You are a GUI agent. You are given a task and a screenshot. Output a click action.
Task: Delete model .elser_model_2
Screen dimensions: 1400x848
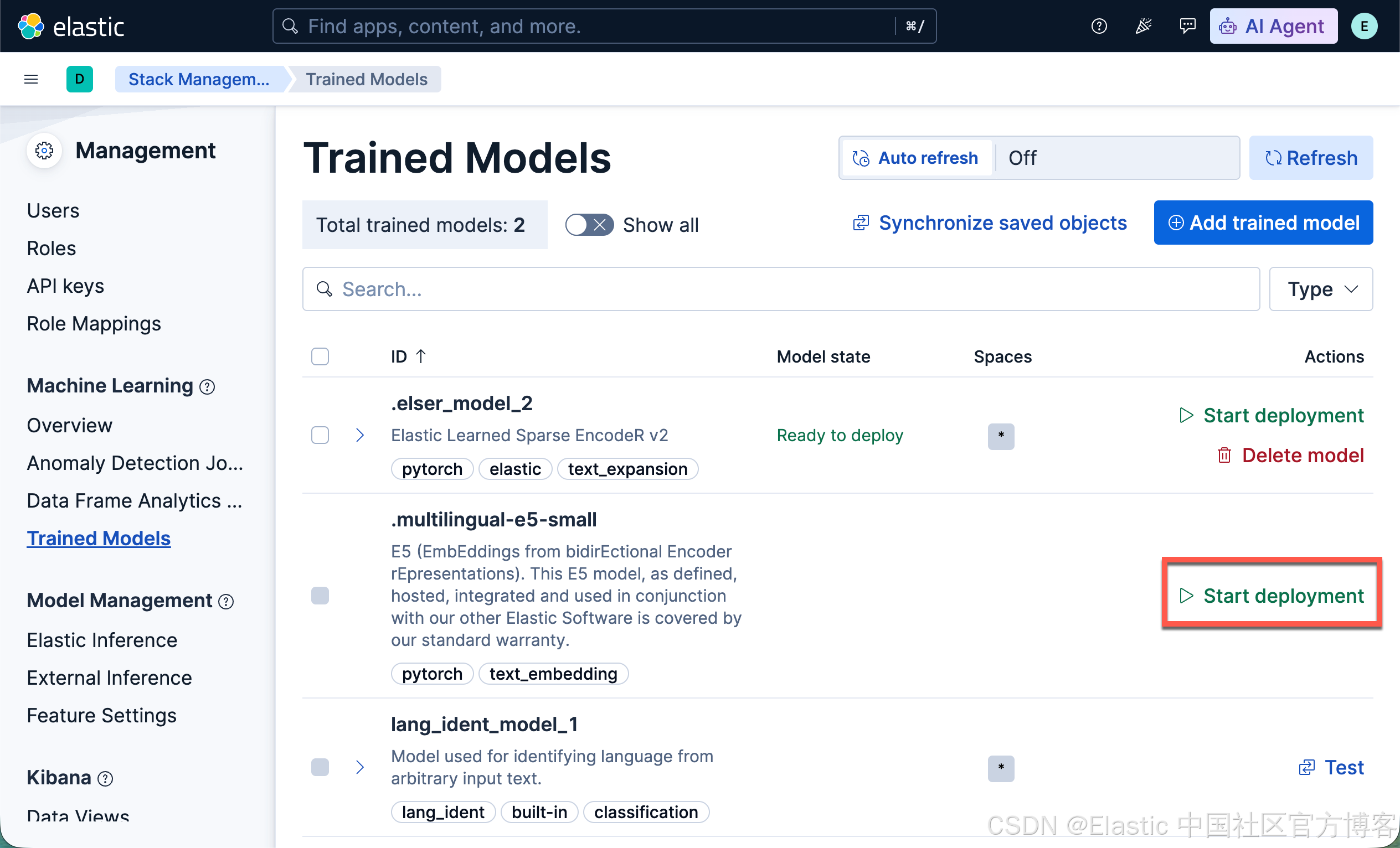tap(1290, 455)
